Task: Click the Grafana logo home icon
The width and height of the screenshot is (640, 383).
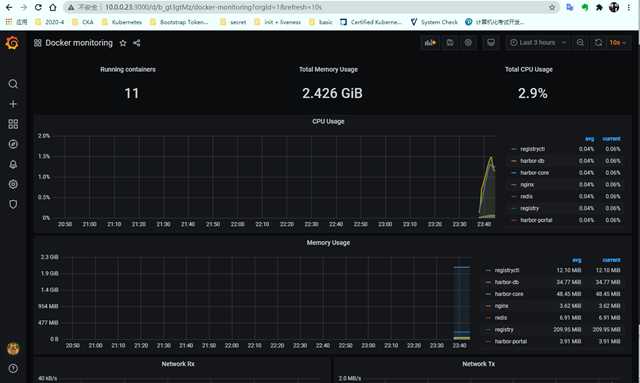Action: tap(12, 42)
